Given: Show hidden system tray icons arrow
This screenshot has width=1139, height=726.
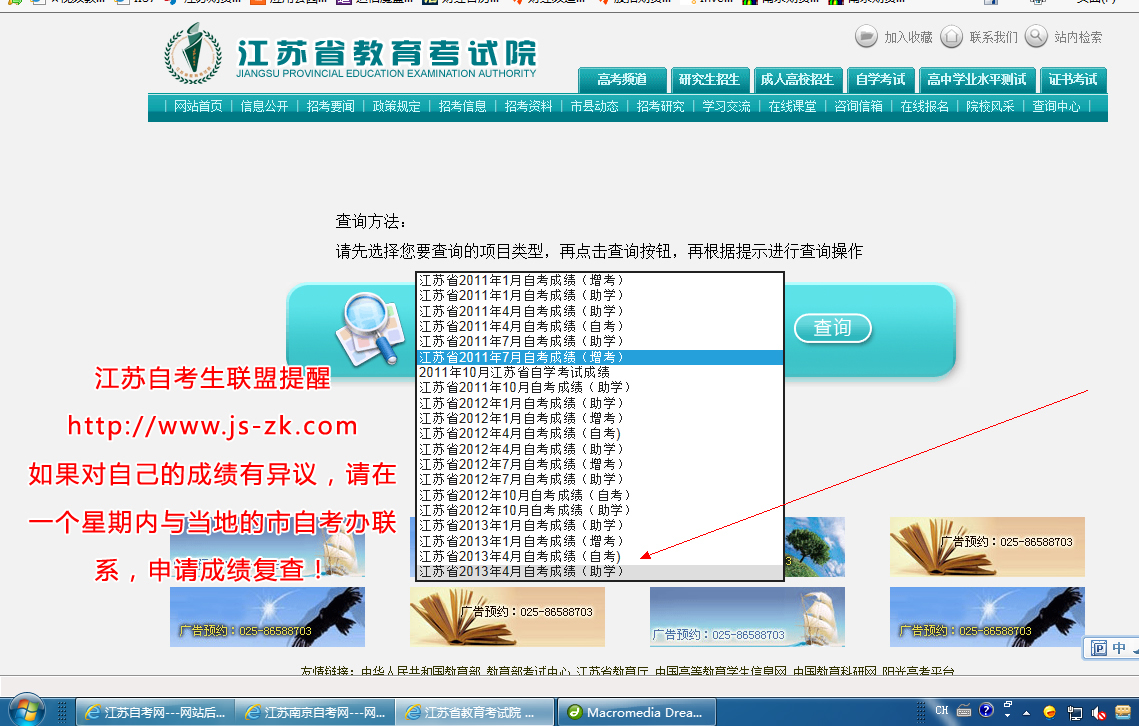Looking at the screenshot, I should tap(1027, 712).
